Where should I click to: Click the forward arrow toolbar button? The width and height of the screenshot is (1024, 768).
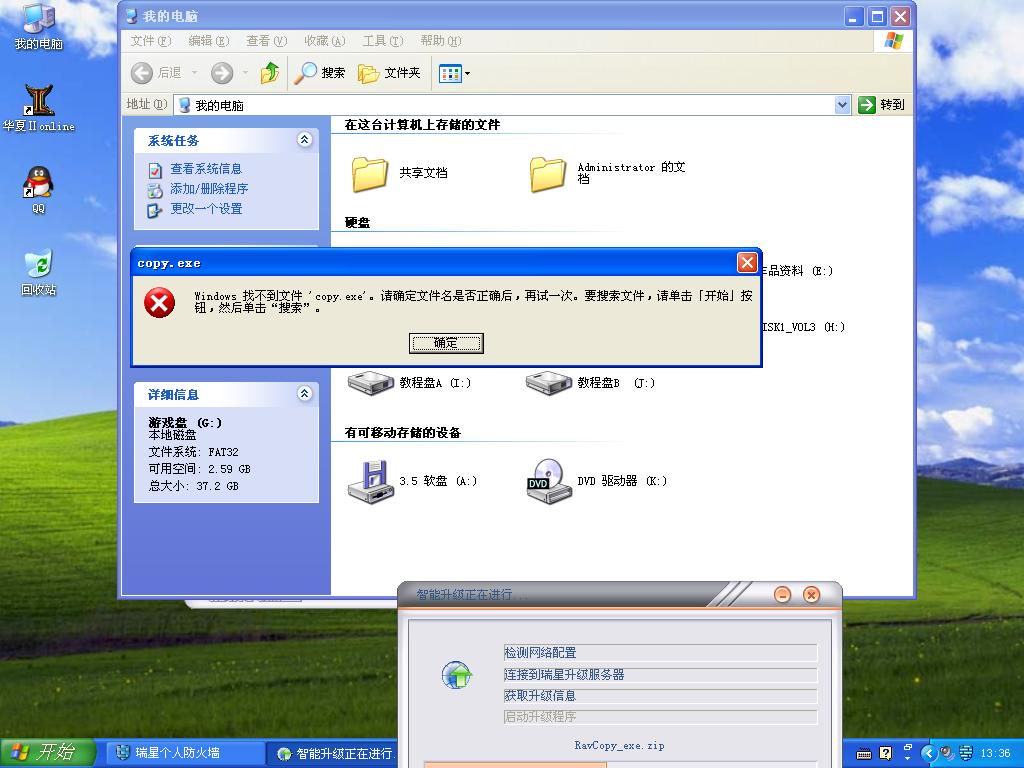coord(222,72)
